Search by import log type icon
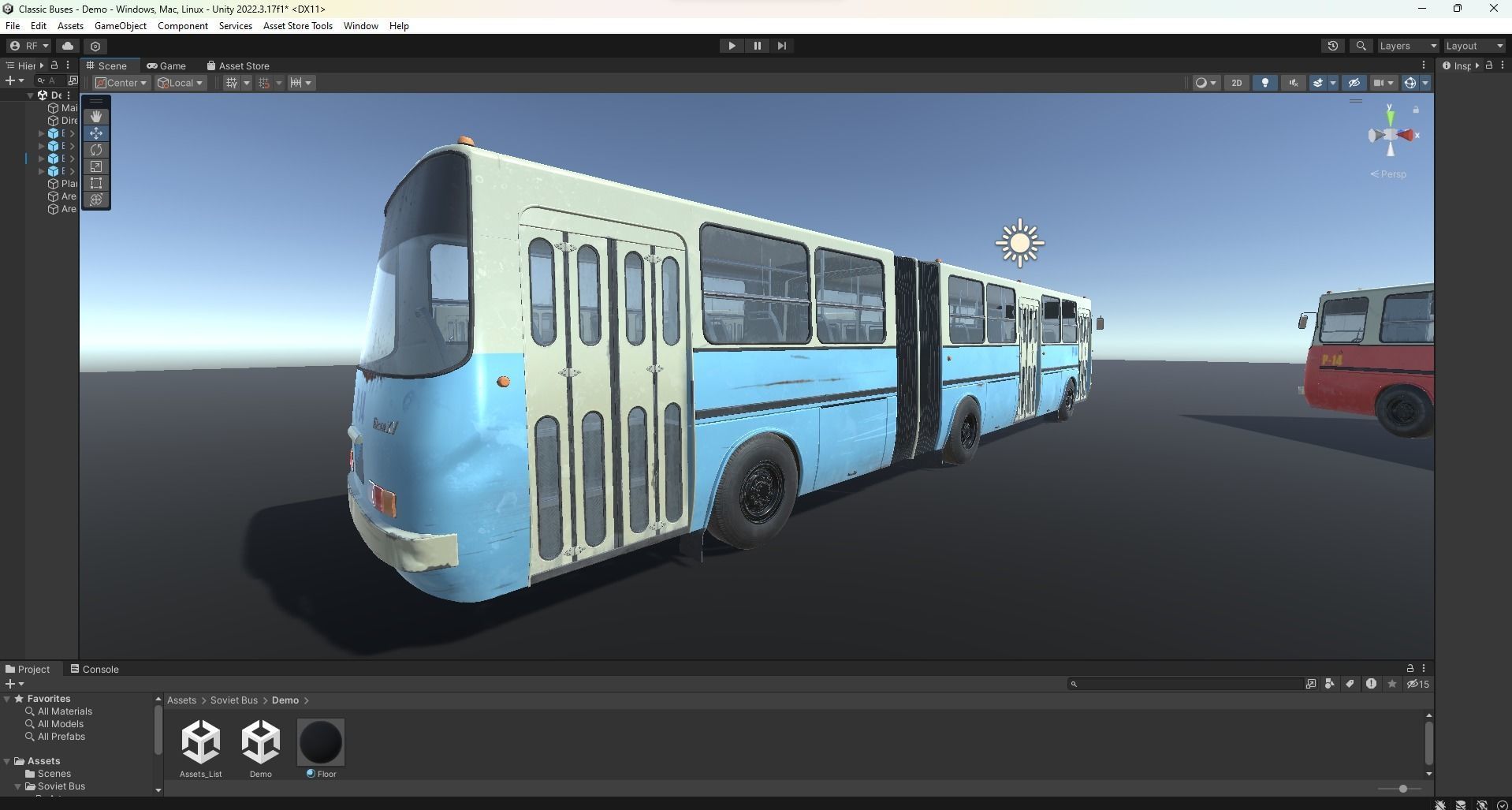Image resolution: width=1512 pixels, height=810 pixels. point(1371,684)
